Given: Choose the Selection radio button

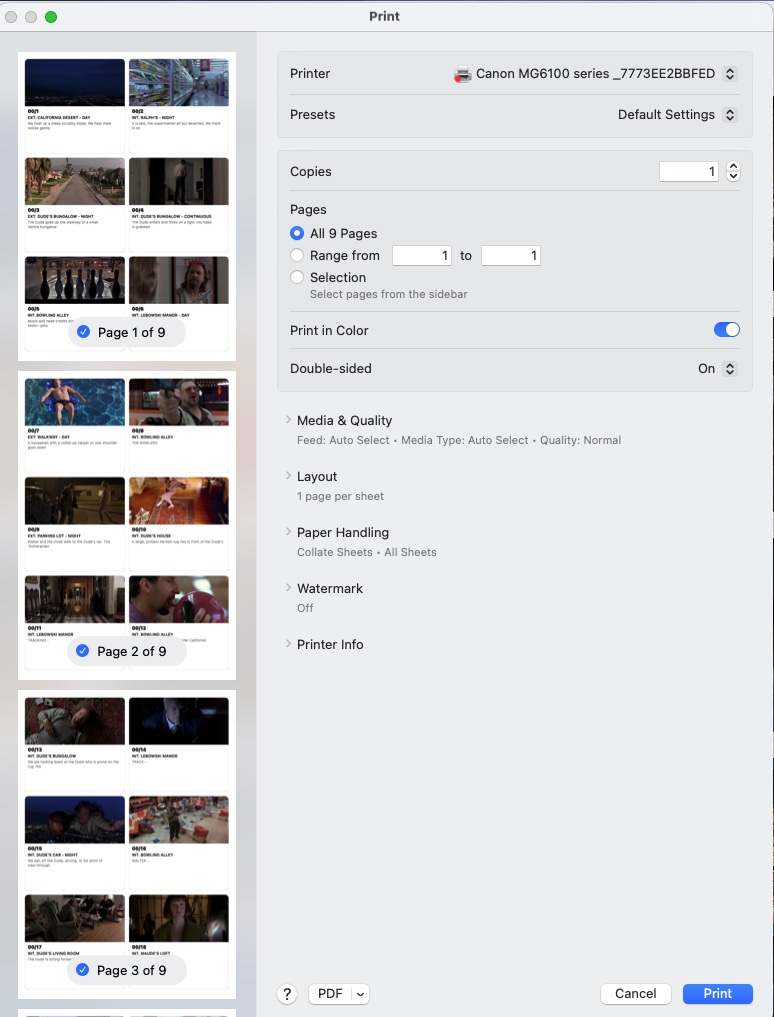Looking at the screenshot, I should (x=297, y=278).
